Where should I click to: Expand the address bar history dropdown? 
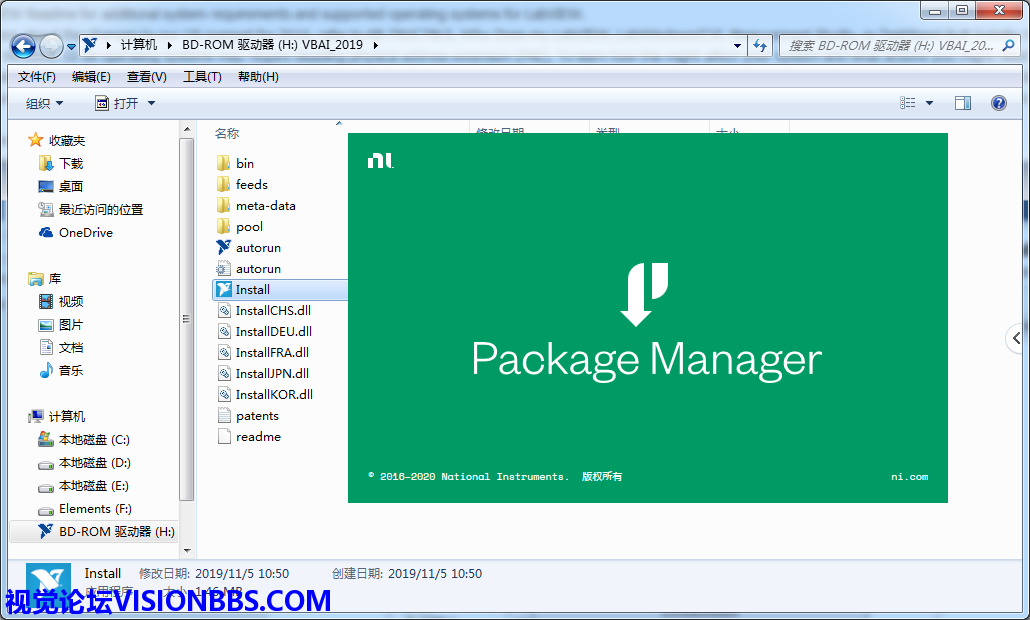tap(737, 45)
